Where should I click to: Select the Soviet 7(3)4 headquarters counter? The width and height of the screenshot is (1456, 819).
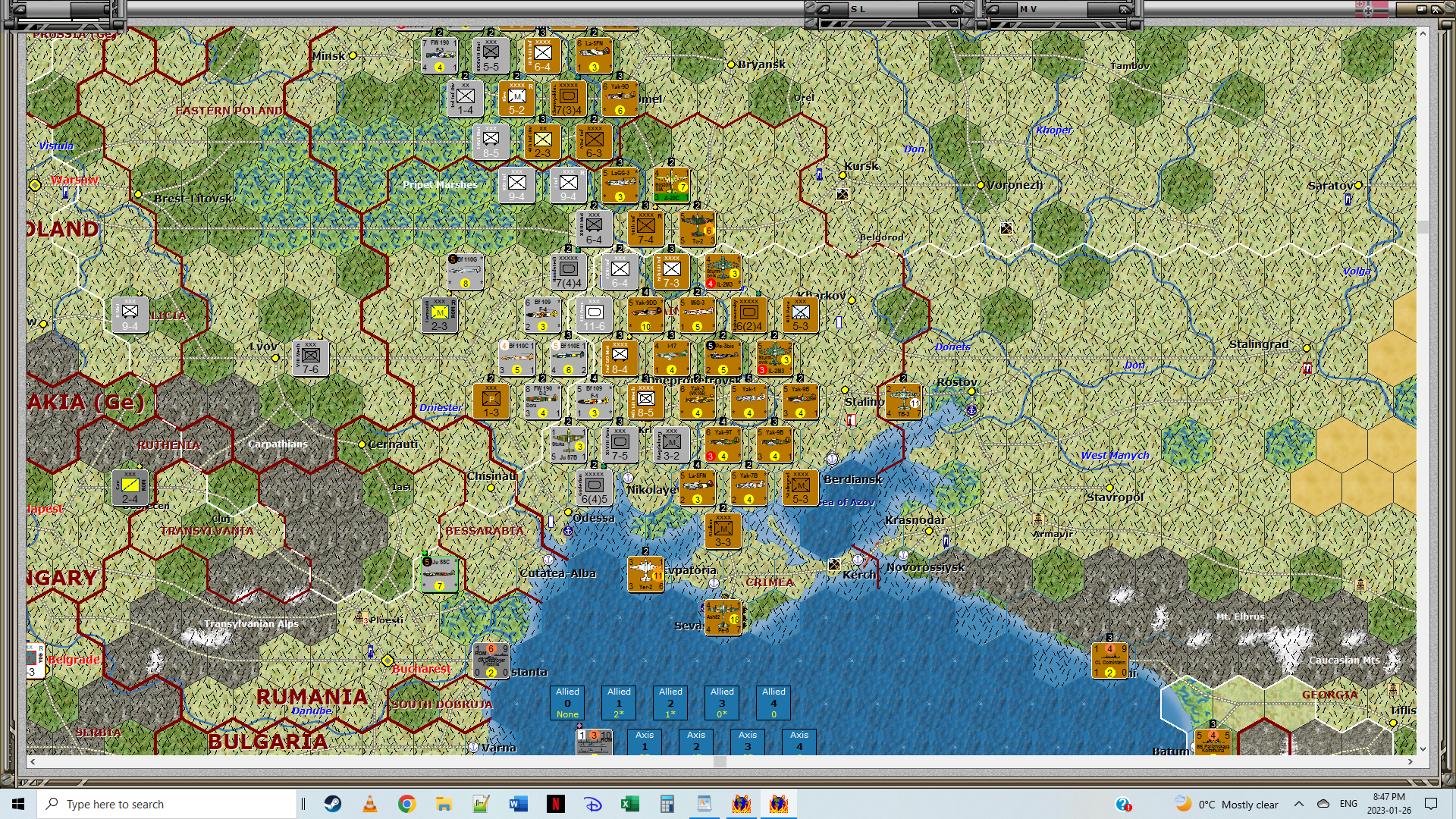[569, 99]
